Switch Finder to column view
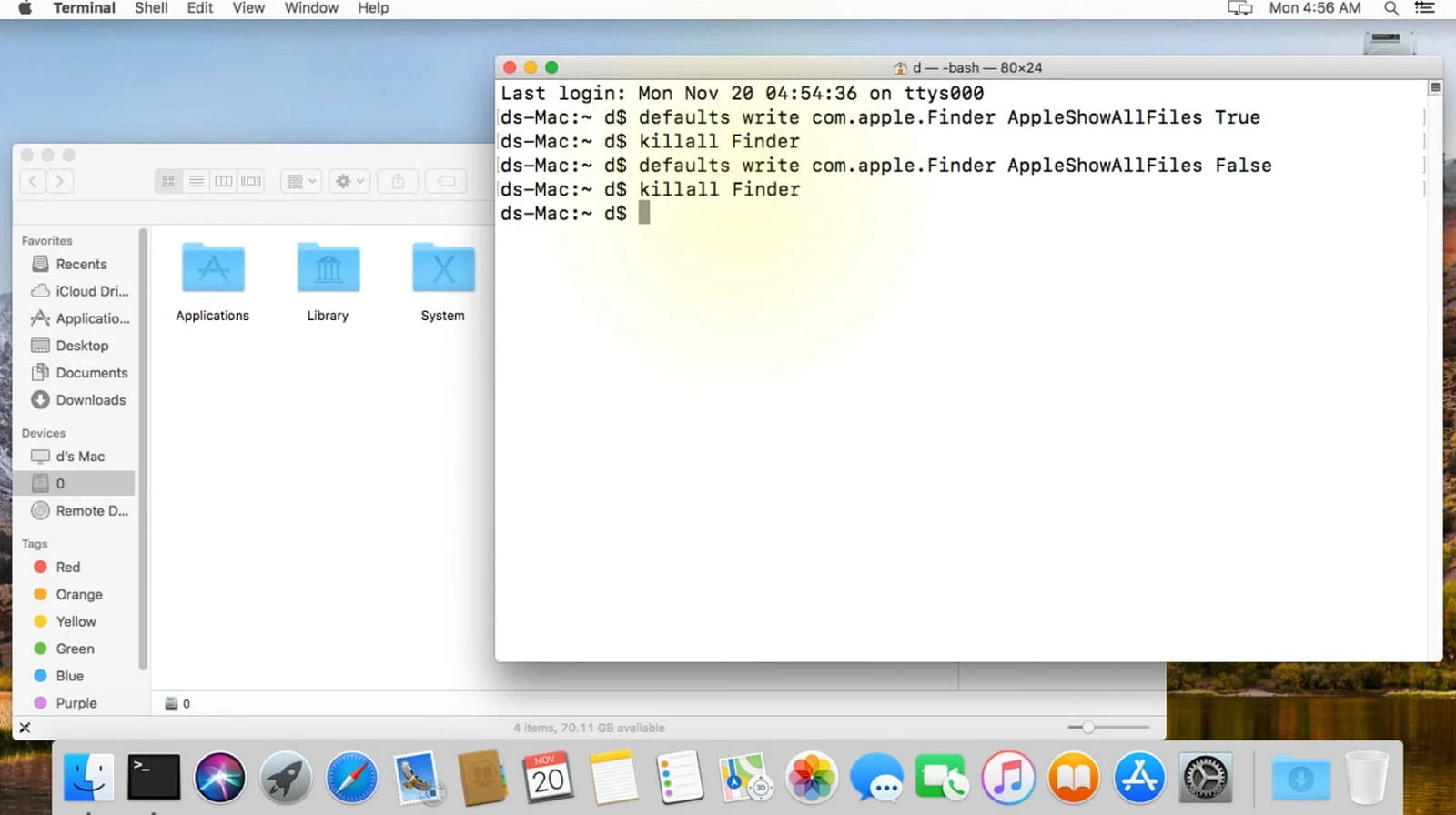Viewport: 1456px width, 815px height. [223, 182]
